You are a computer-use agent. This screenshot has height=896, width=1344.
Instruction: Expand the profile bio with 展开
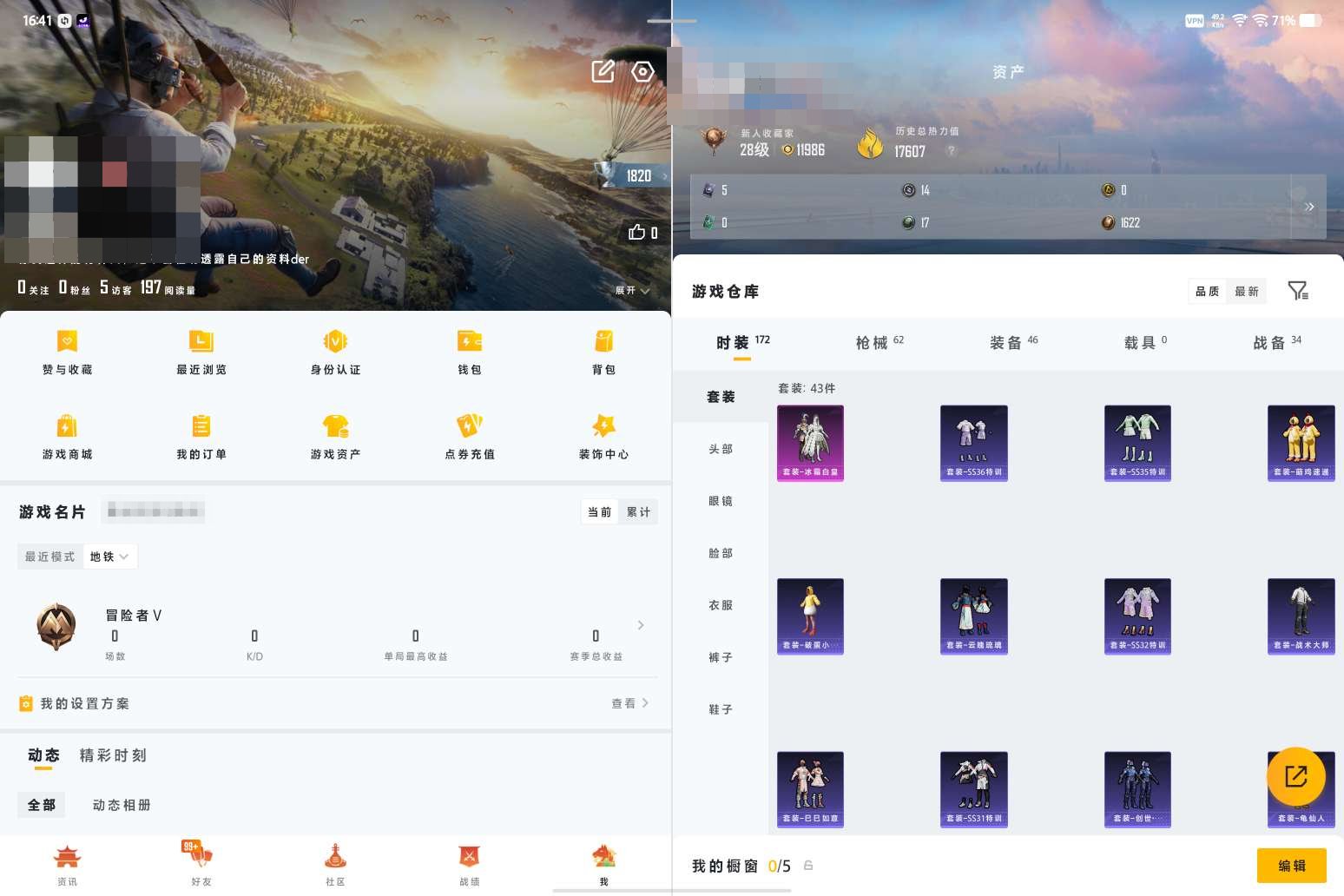(632, 291)
